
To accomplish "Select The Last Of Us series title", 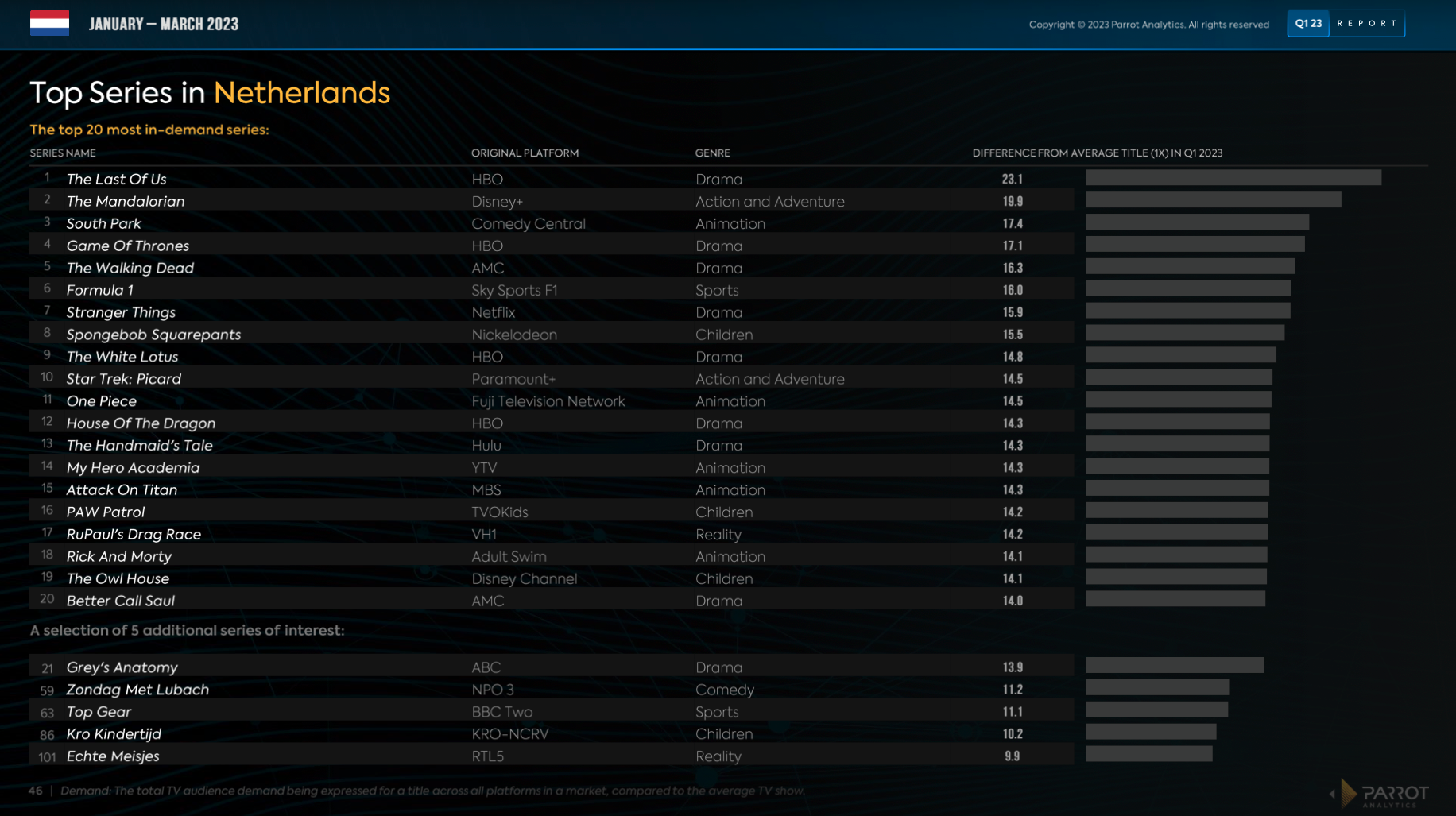I will [x=116, y=180].
